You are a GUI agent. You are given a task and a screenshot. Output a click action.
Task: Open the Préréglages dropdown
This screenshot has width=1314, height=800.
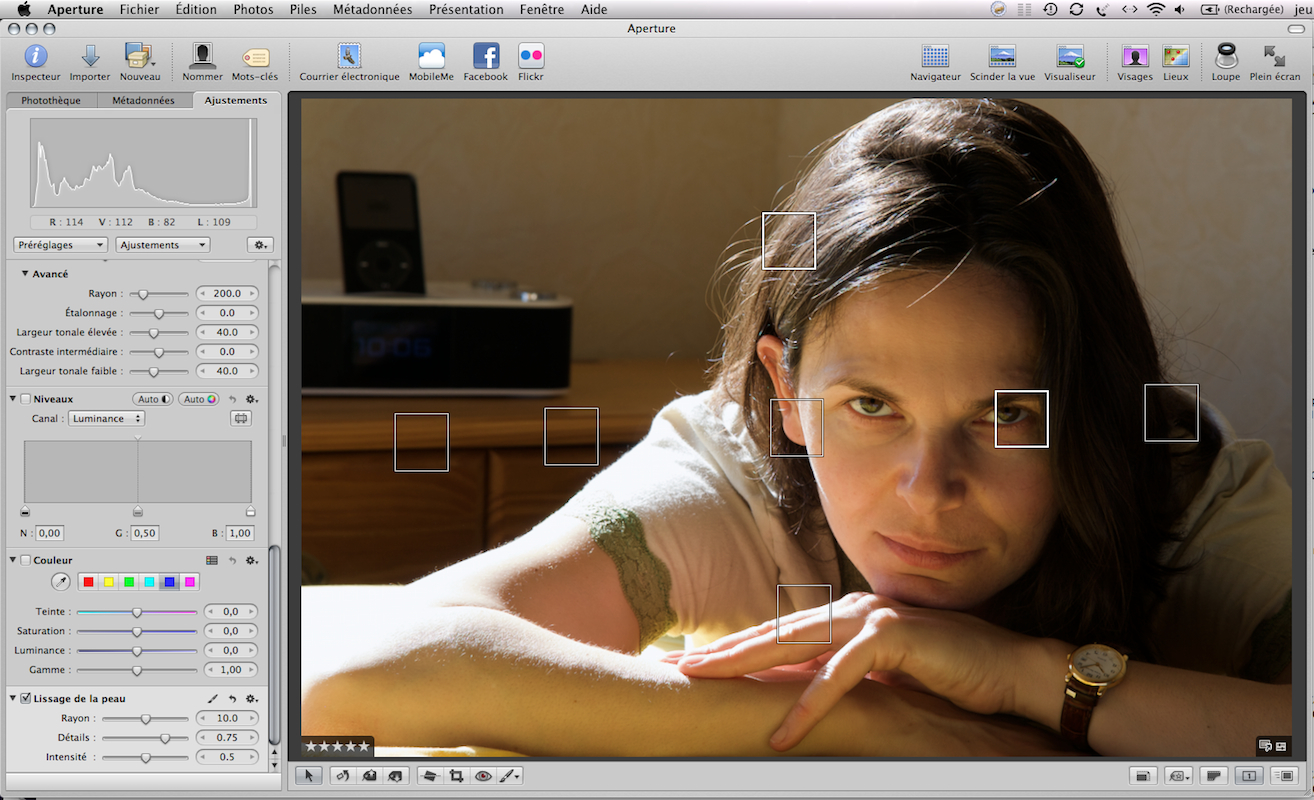[61, 245]
